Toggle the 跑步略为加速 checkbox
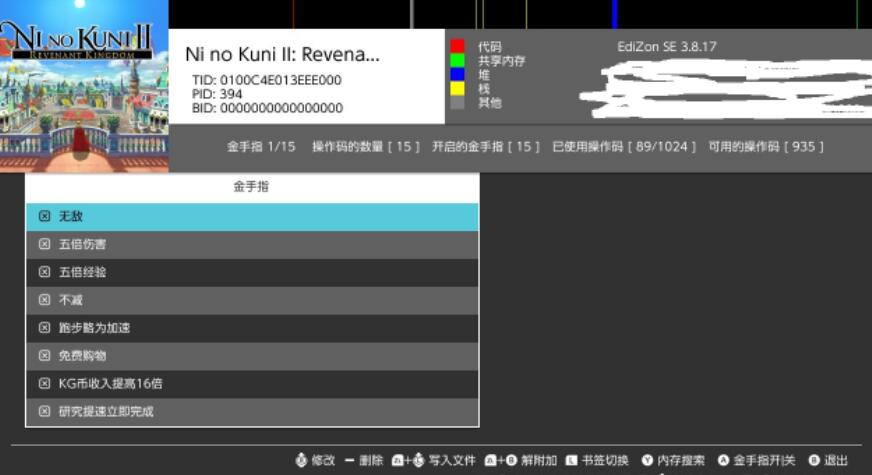The image size is (872, 475). pos(44,328)
